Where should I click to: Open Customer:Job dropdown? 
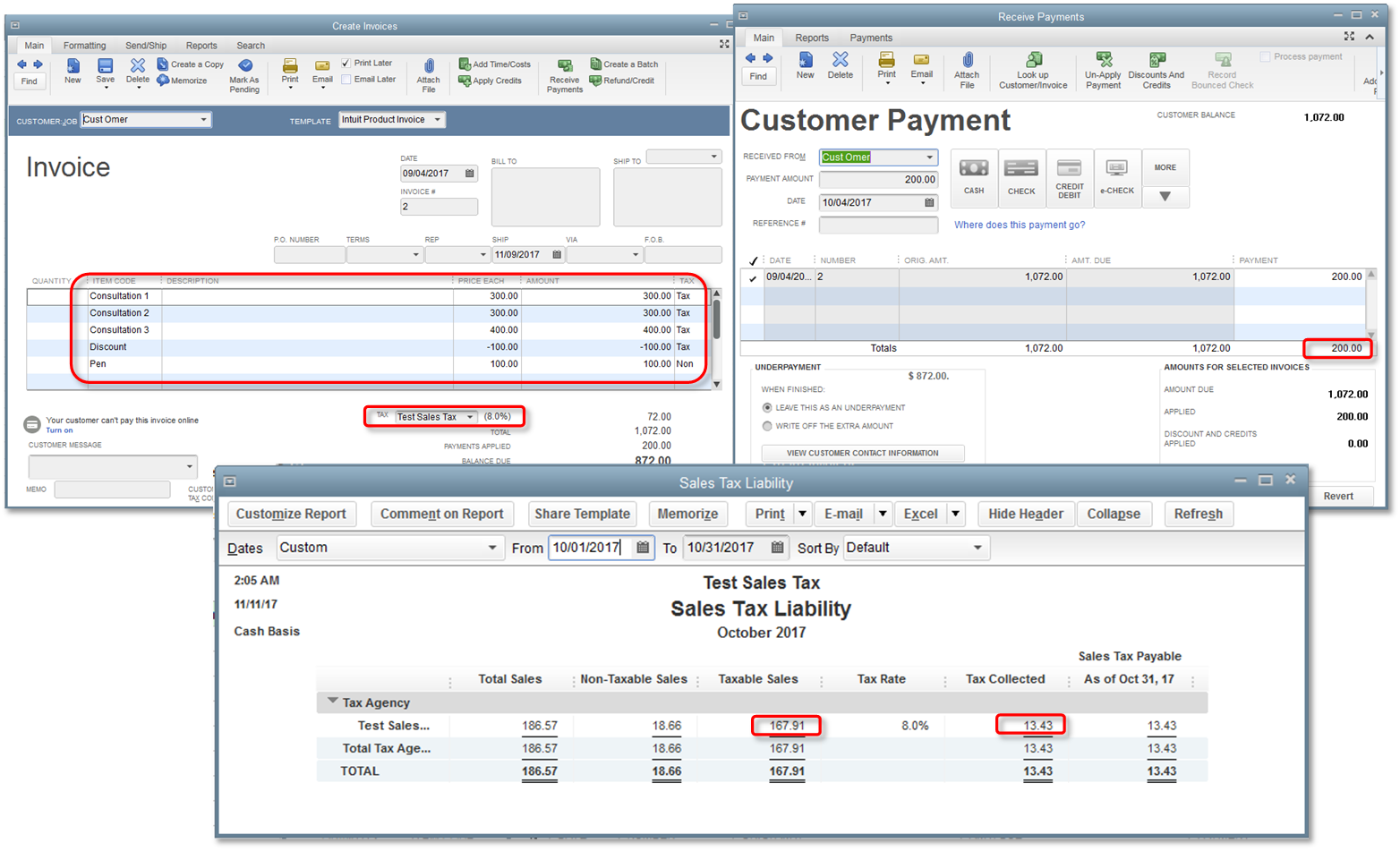pos(203,119)
